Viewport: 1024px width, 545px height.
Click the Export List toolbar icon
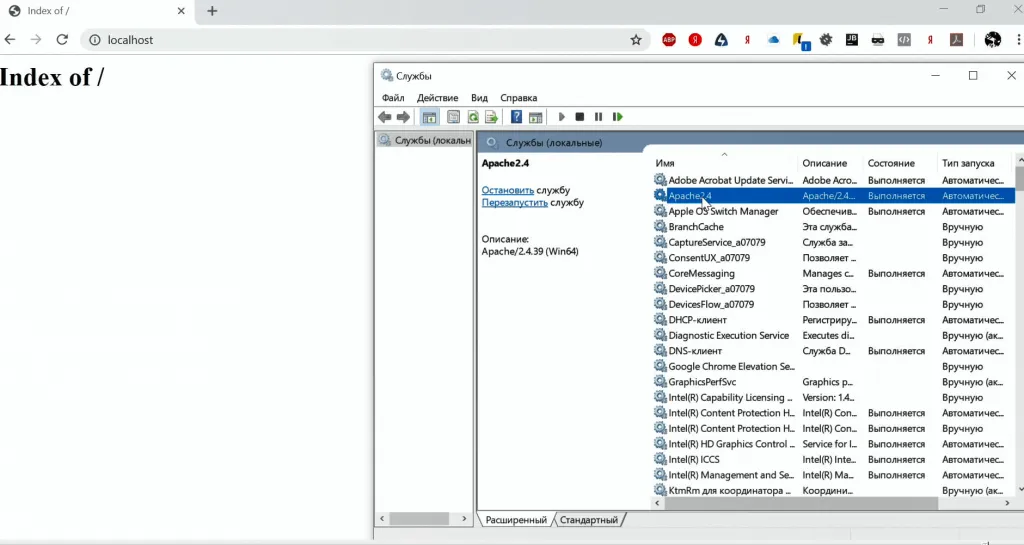point(491,117)
